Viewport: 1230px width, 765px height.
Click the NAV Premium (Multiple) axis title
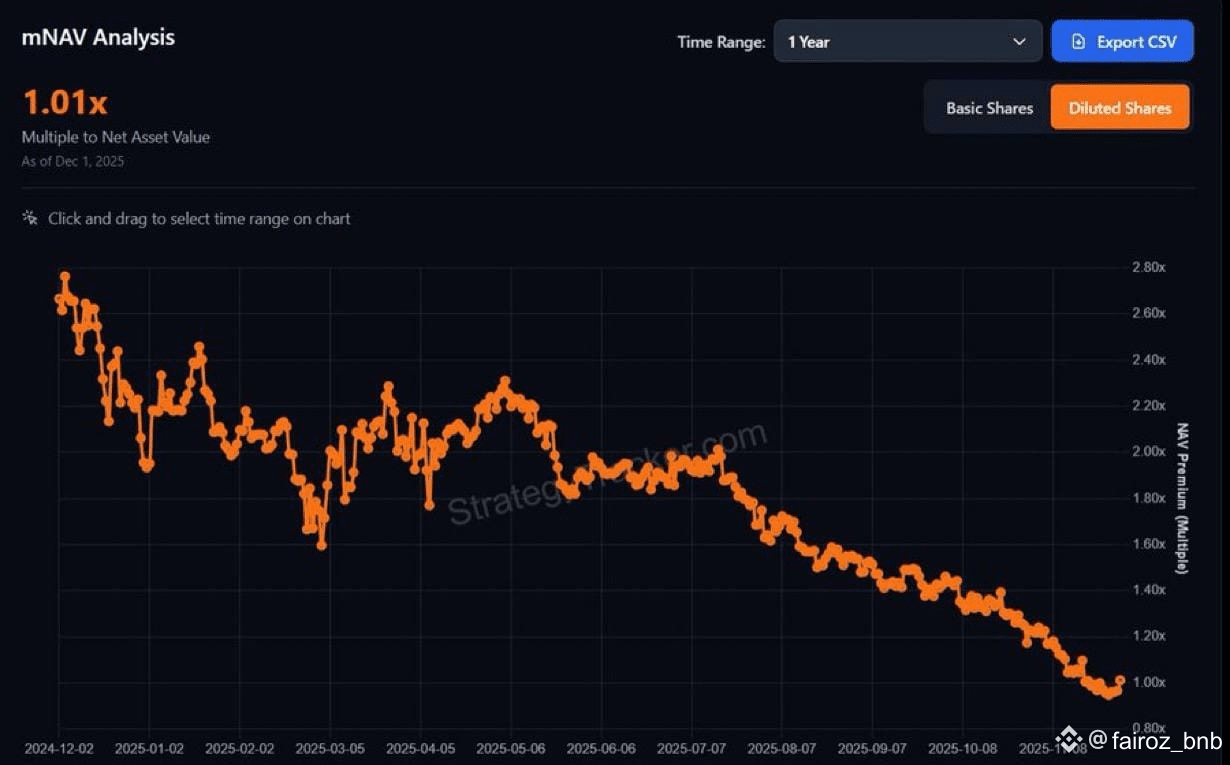[x=1183, y=498]
